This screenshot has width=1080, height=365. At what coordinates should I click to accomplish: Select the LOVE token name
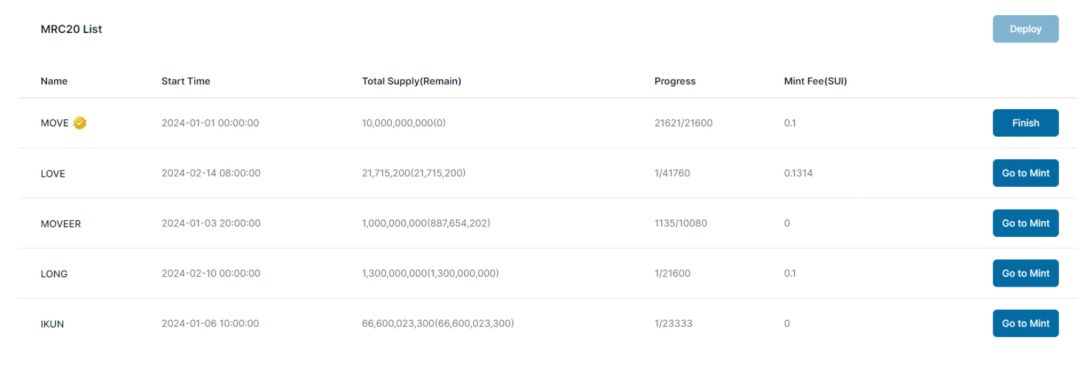[x=53, y=174]
